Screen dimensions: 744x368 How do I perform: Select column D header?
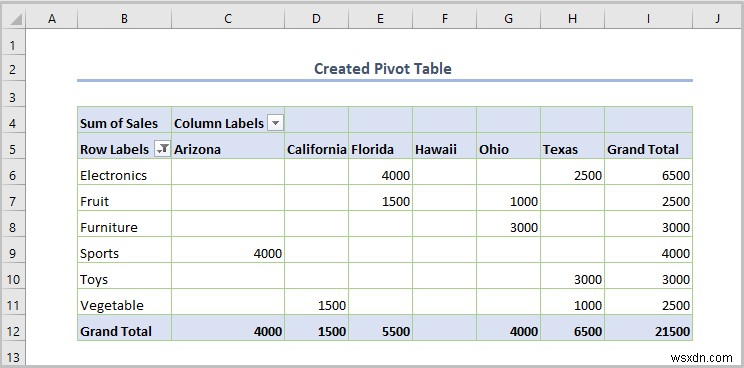[x=316, y=18]
